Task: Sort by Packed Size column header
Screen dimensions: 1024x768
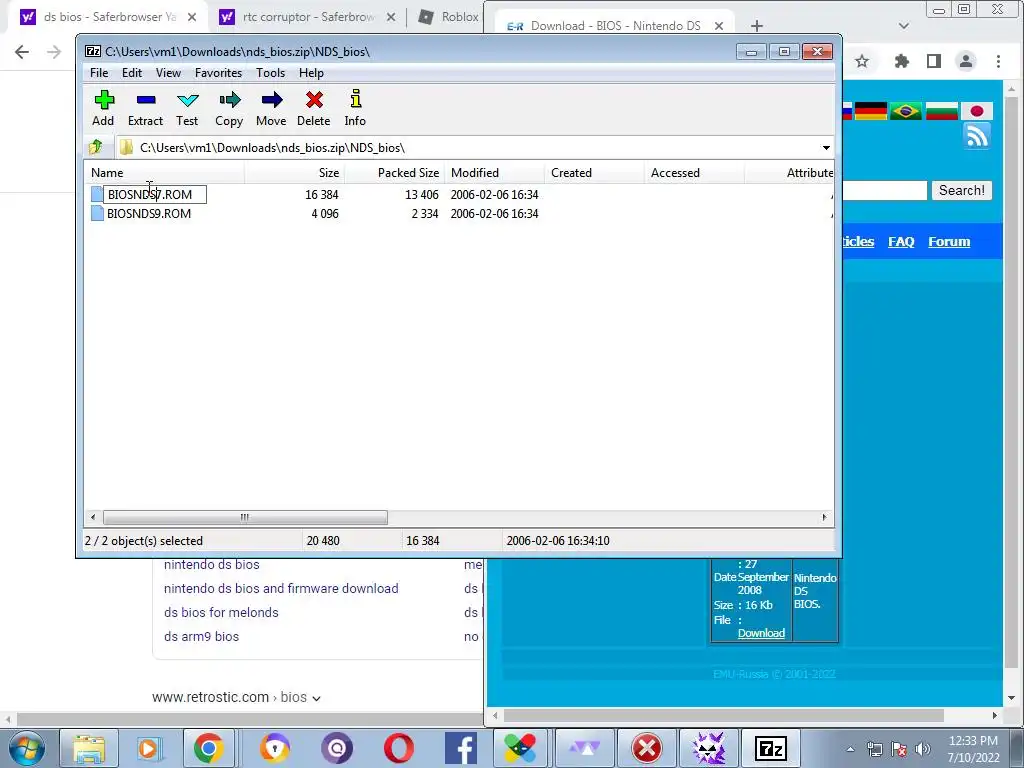Action: point(394,173)
